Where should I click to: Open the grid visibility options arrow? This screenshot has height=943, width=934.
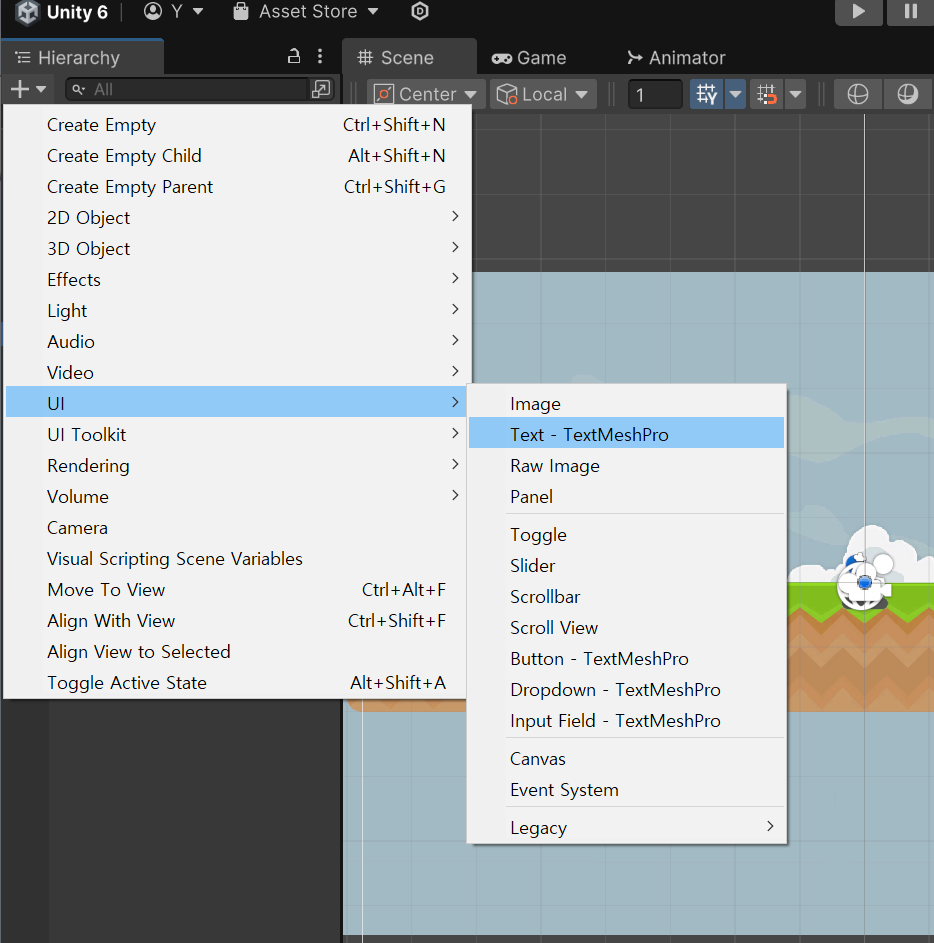[x=735, y=94]
